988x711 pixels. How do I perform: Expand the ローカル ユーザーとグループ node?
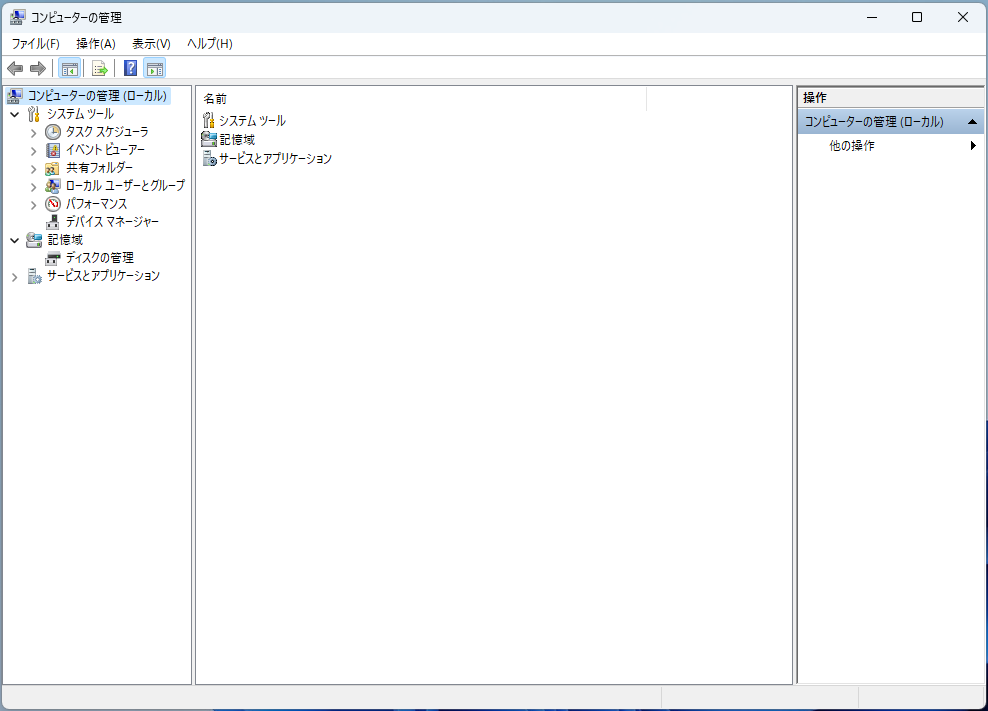tap(33, 187)
